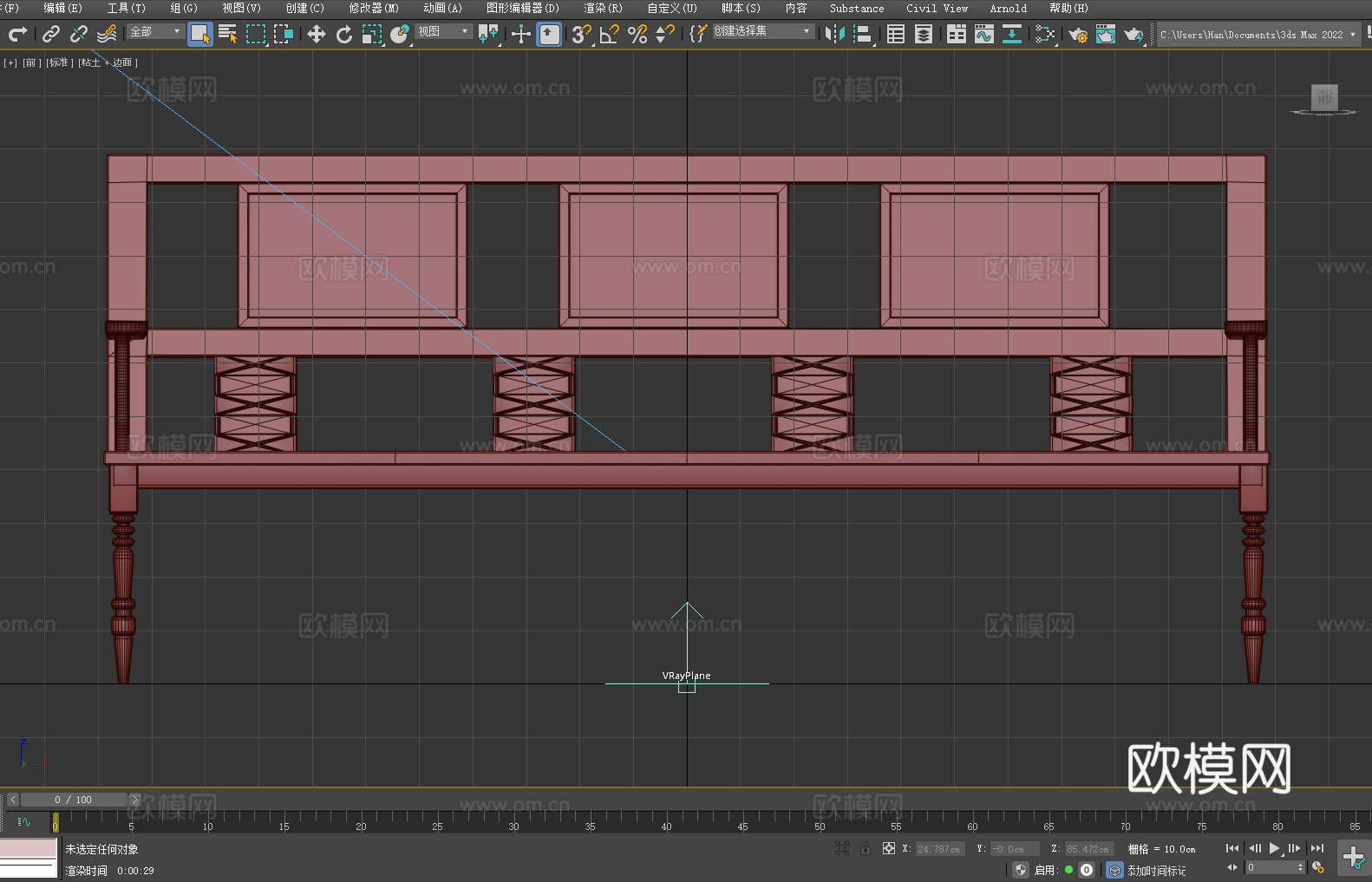Show the Ribbon toggle icon

pos(957,34)
